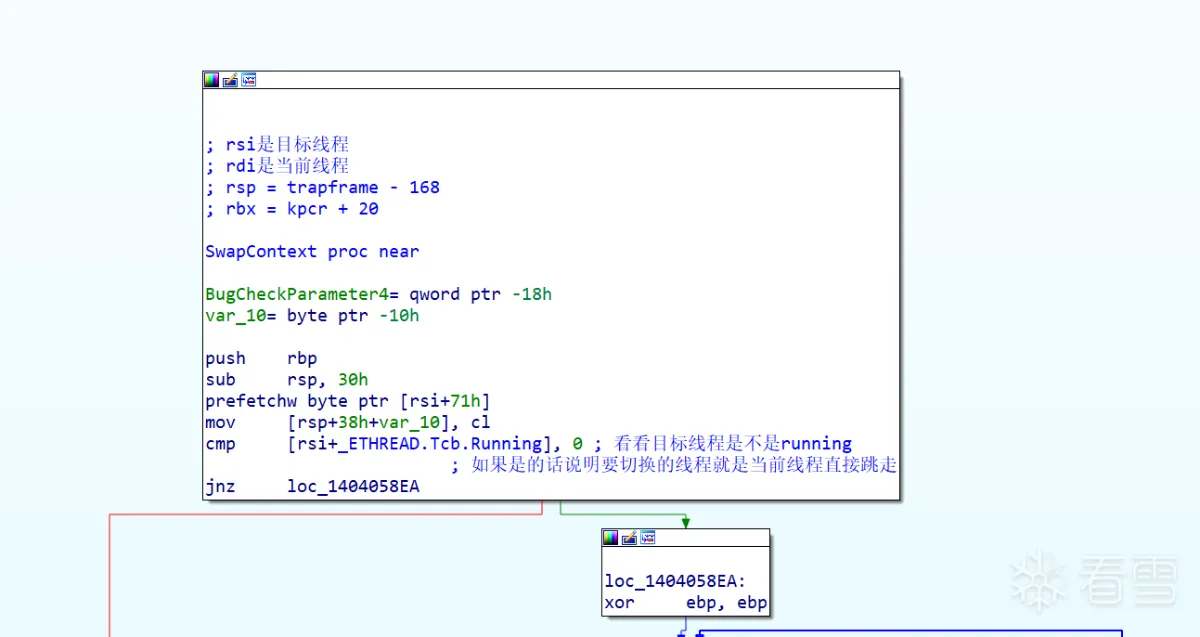
Task: Click cmp [rsi+_ETHREAD.Tcb.Running] instruction
Action: tap(395, 444)
